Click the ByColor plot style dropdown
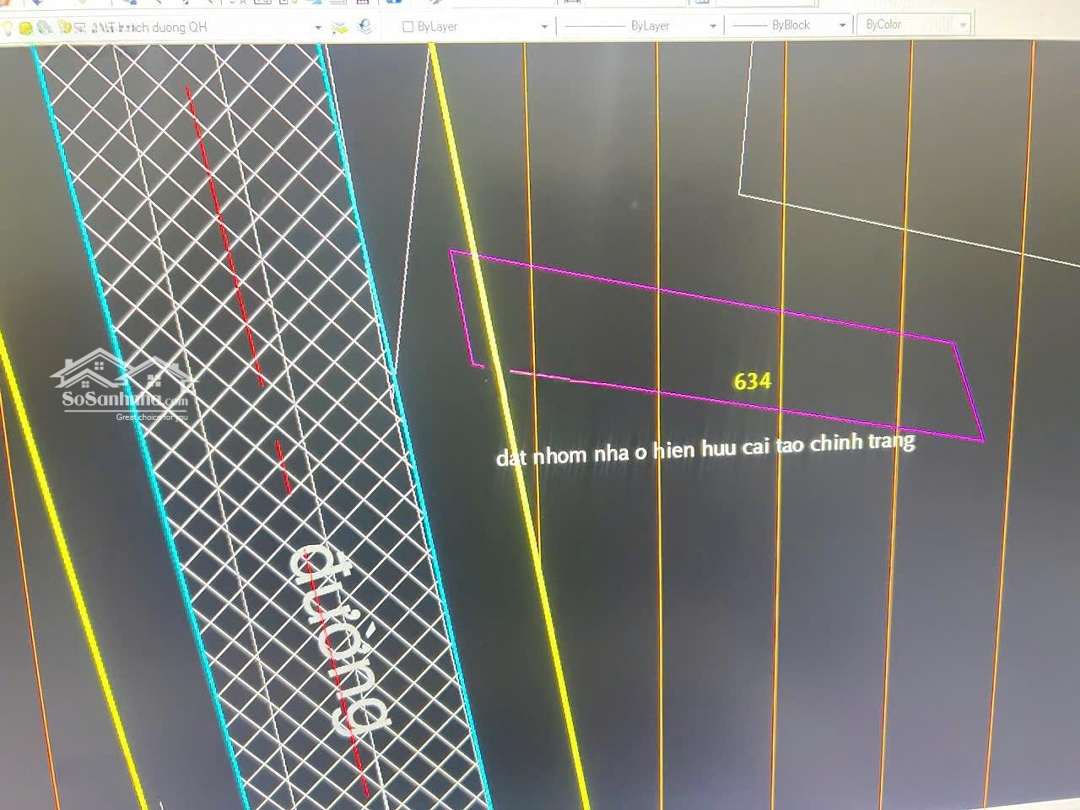This screenshot has height=810, width=1080. tap(912, 25)
